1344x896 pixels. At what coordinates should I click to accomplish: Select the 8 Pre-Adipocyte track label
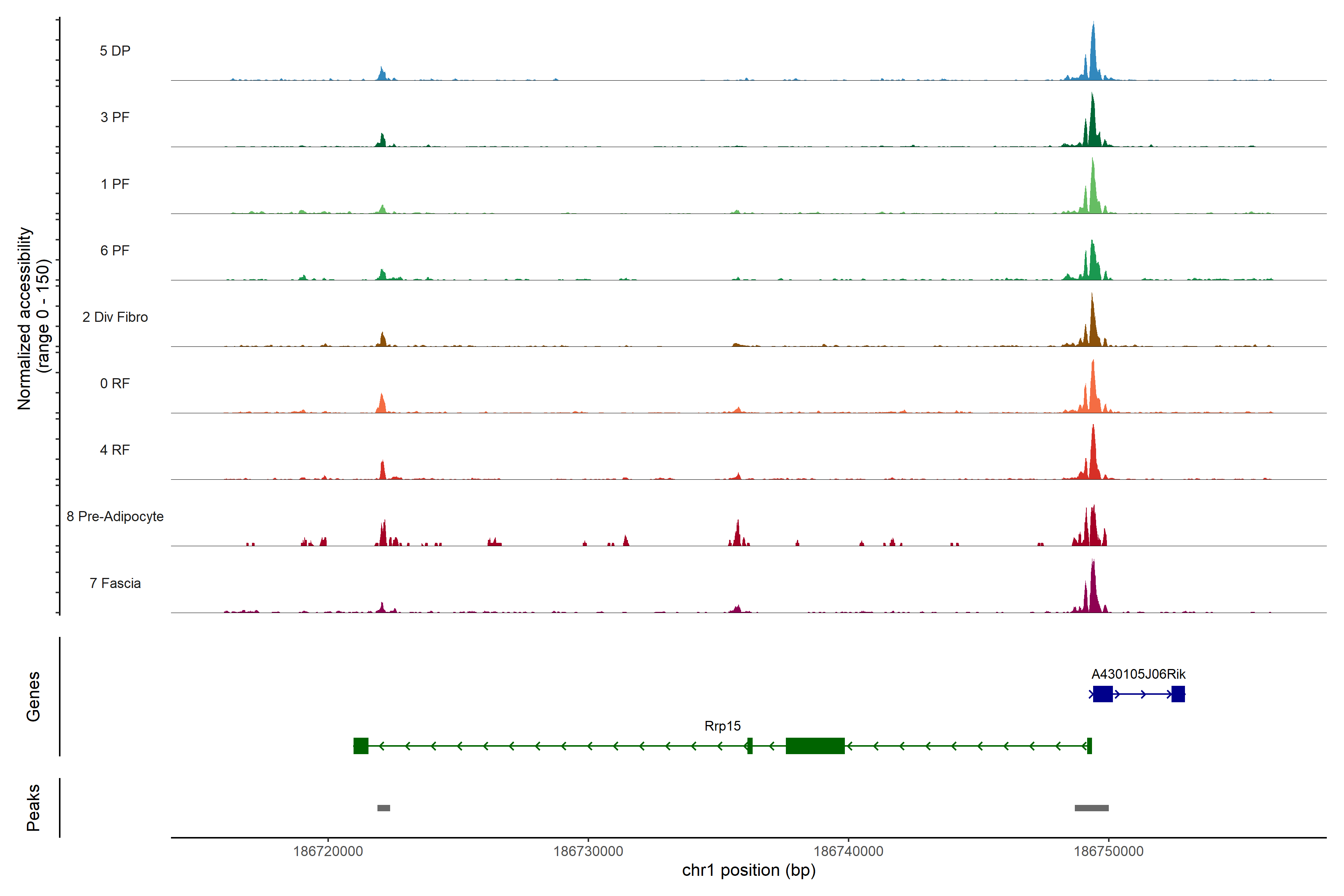pos(115,517)
